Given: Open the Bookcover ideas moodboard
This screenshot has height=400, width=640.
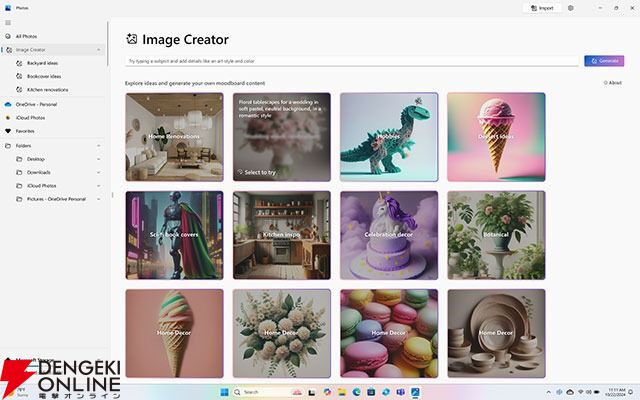Looking at the screenshot, I should (x=43, y=76).
